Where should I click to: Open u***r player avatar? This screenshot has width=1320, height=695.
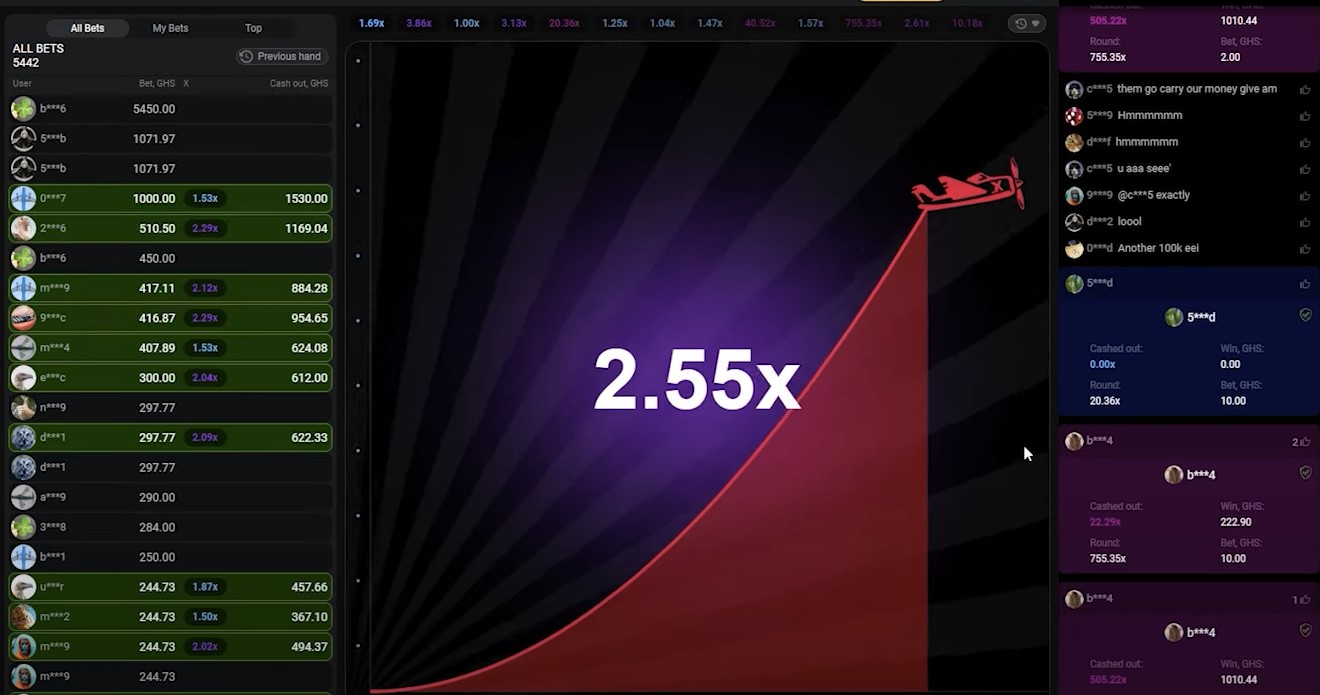point(23,587)
